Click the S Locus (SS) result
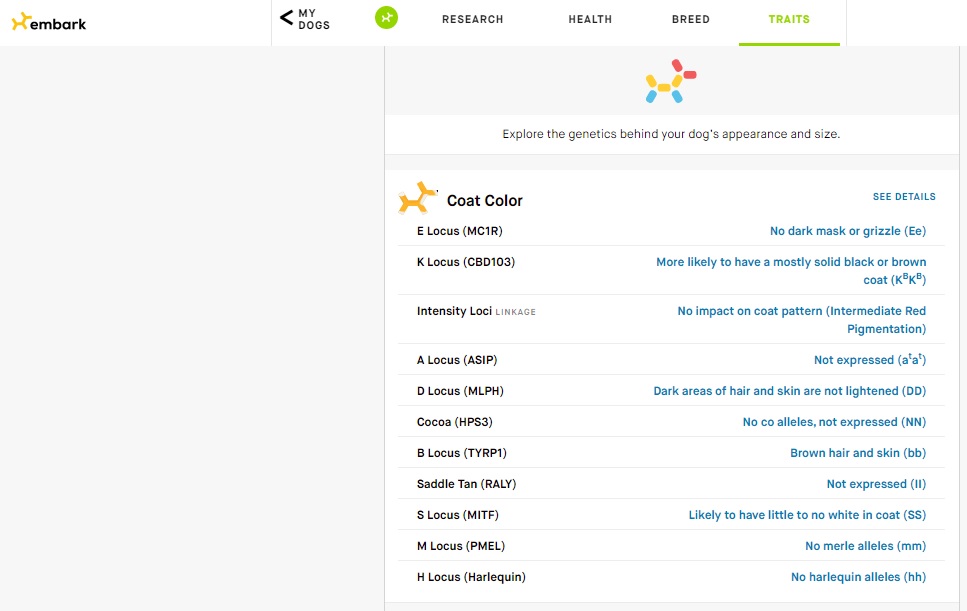Viewport: 967px width, 611px height. pyautogui.click(x=807, y=515)
